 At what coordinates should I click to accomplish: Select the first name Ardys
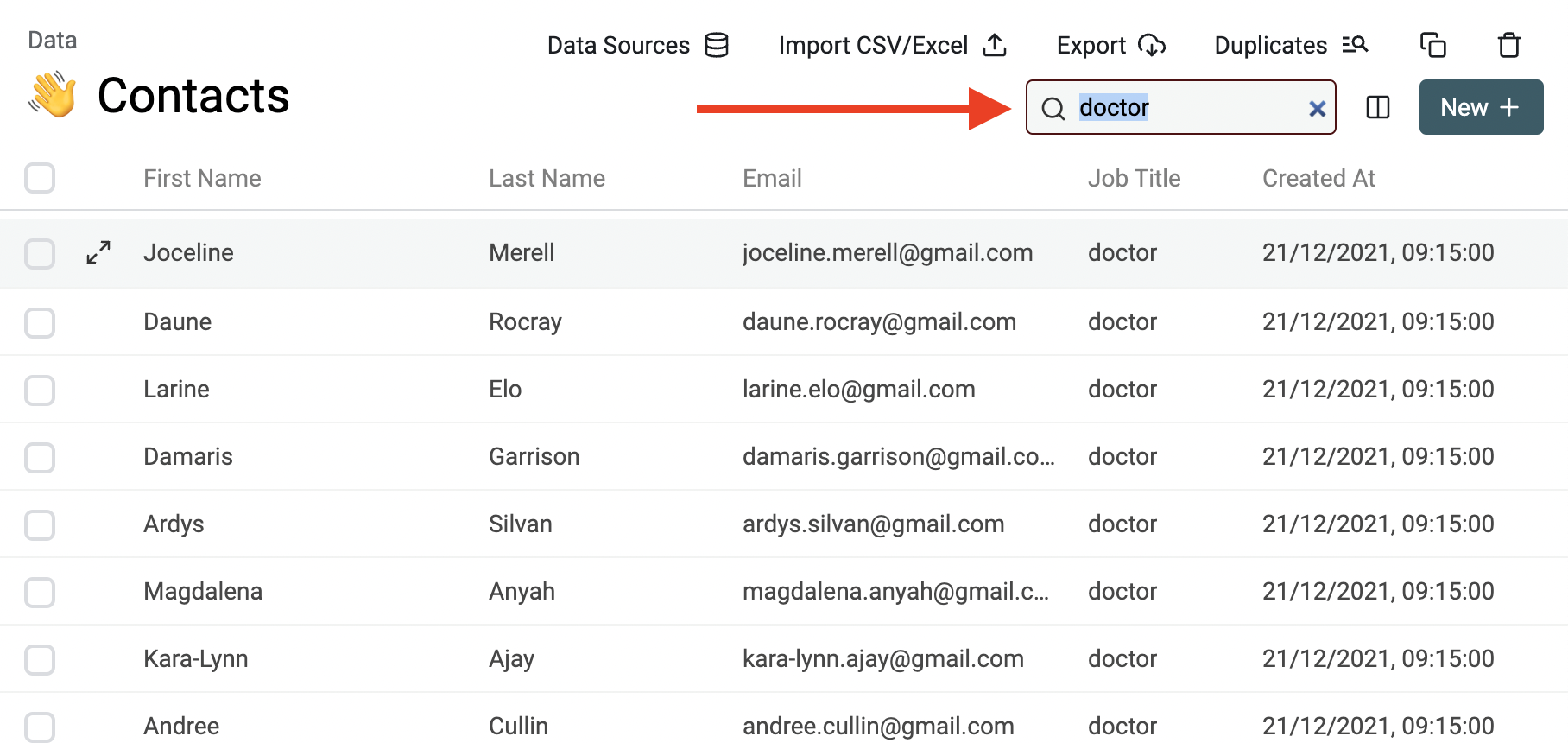174,524
